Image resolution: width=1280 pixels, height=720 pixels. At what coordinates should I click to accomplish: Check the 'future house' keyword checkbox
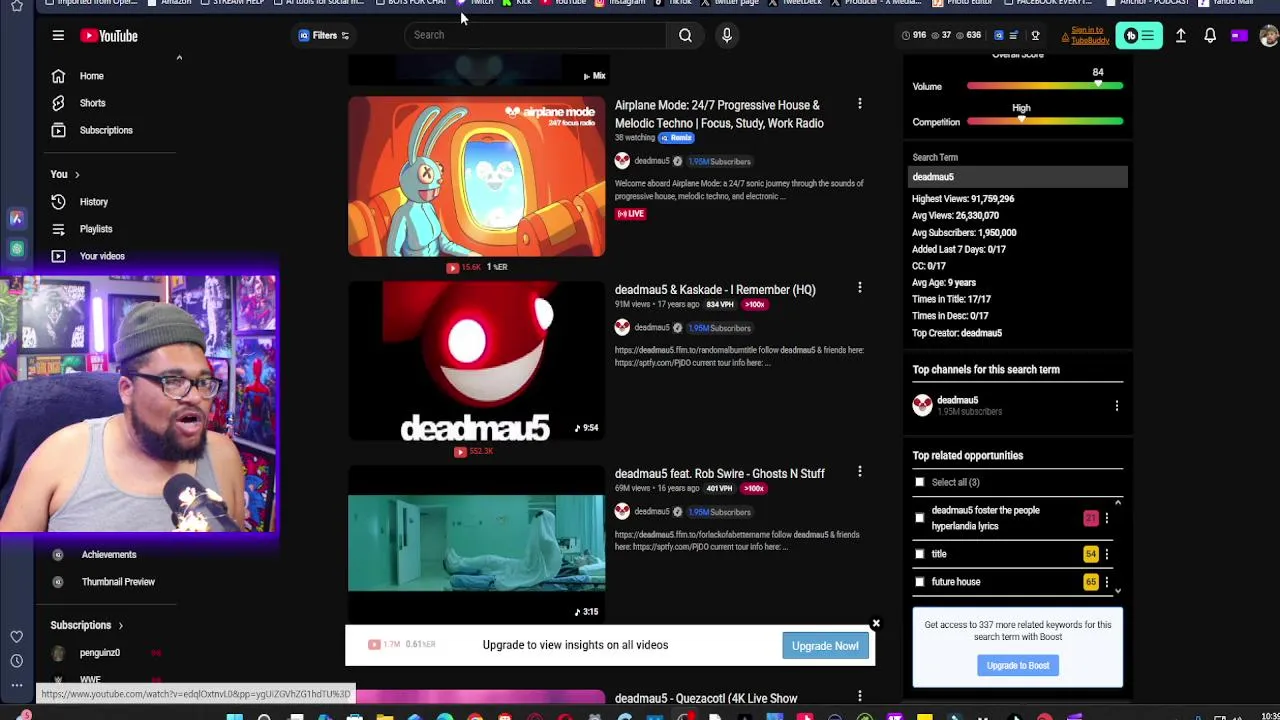point(920,582)
